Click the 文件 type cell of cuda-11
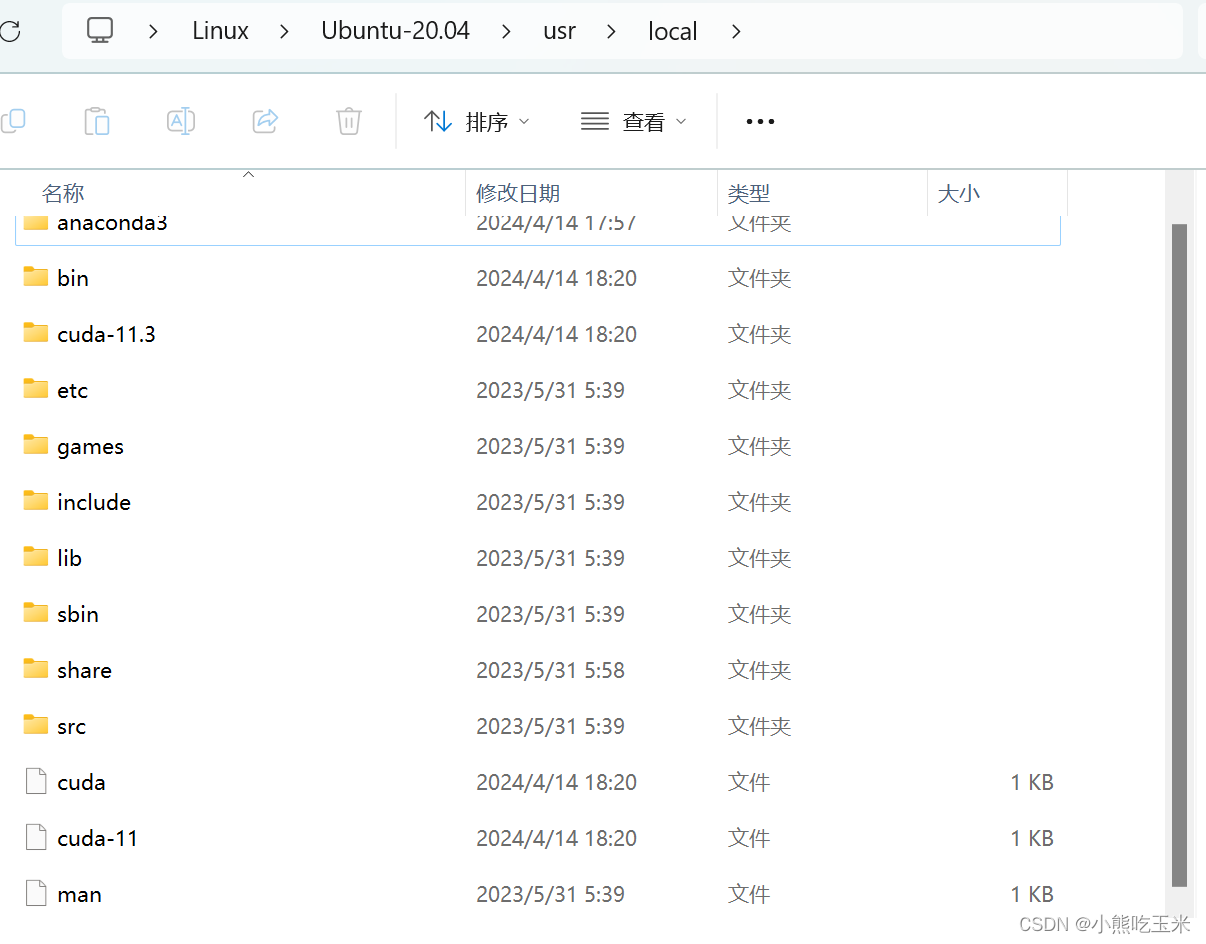This screenshot has height=944, width=1206. [x=749, y=838]
